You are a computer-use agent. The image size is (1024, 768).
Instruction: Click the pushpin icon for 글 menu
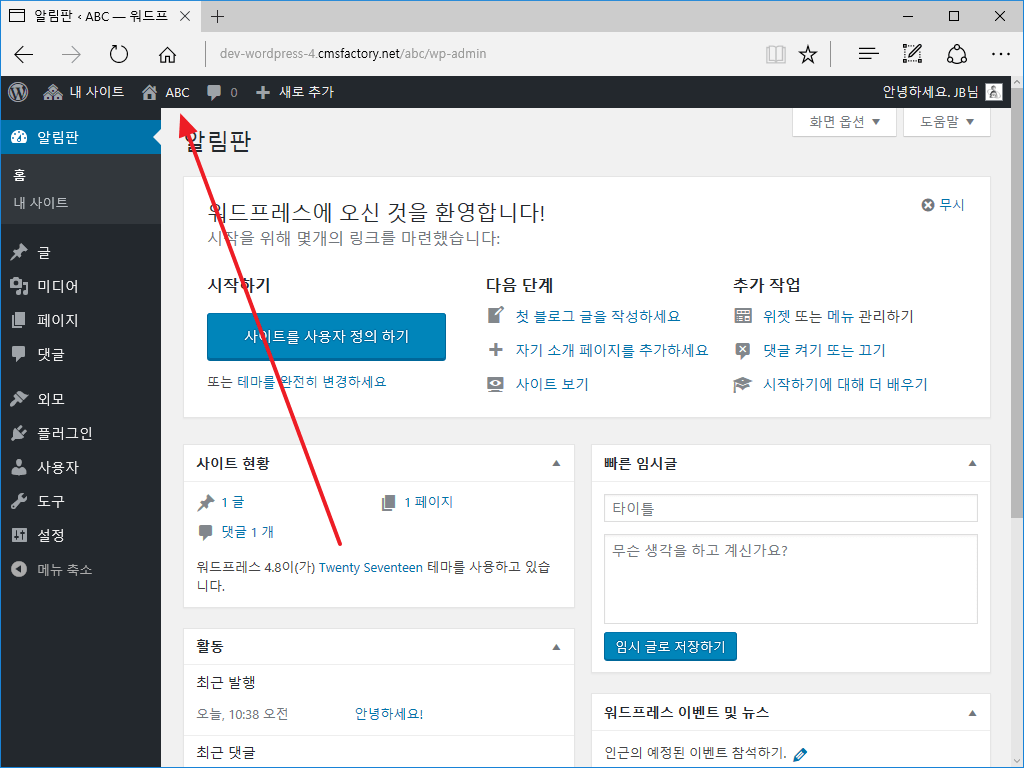pos(19,252)
